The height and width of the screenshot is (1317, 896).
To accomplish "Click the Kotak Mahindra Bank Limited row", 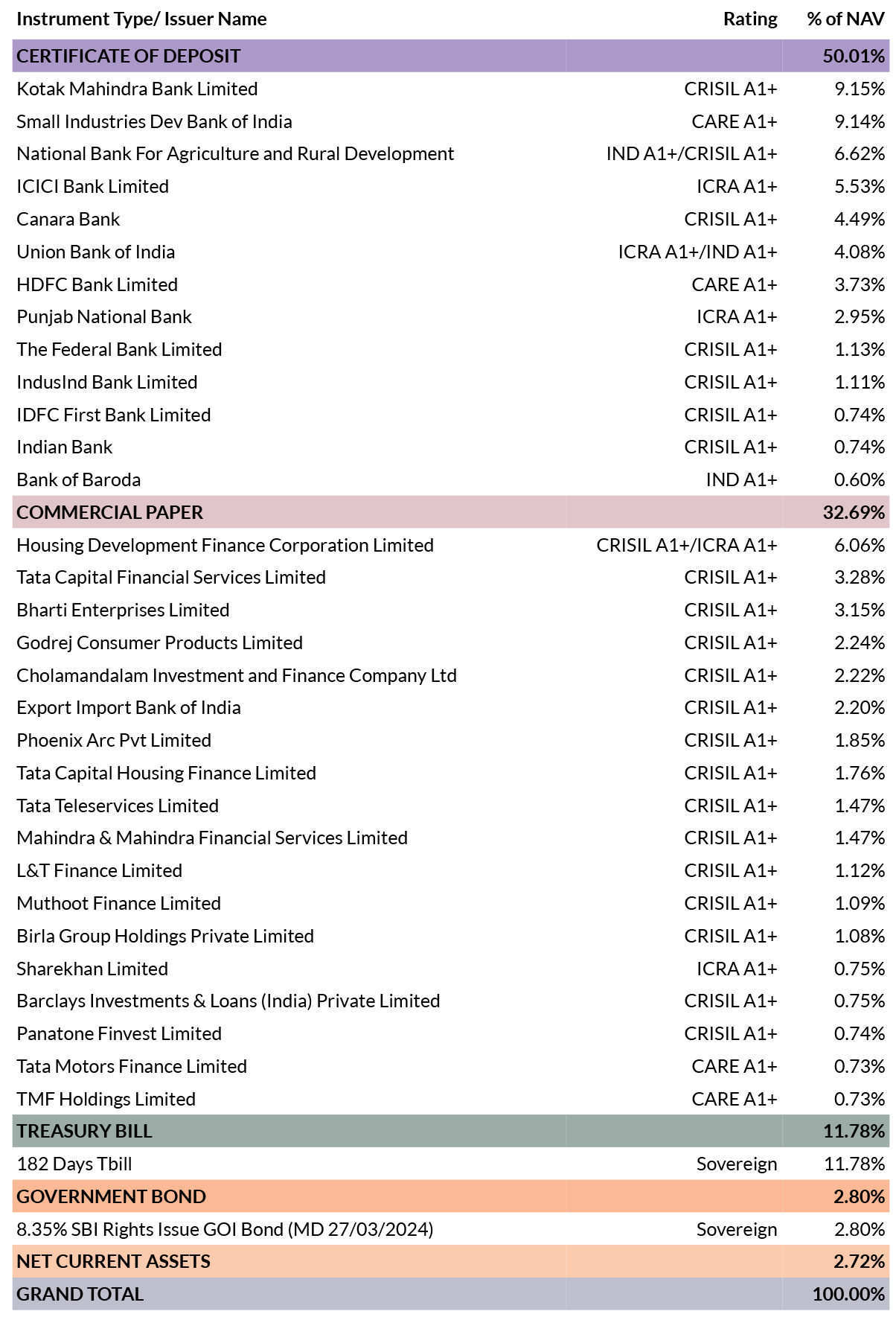I will click(x=450, y=89).
